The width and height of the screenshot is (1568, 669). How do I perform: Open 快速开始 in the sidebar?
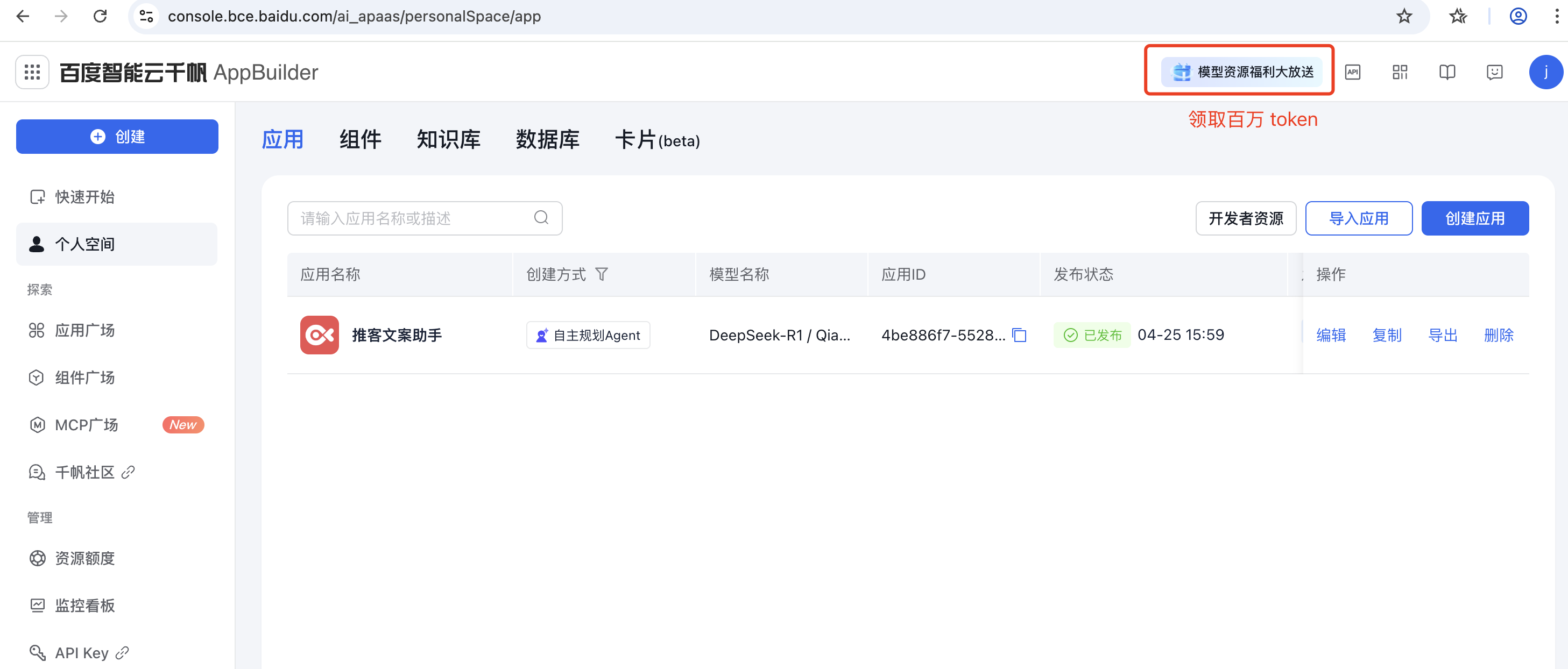[x=117, y=197]
